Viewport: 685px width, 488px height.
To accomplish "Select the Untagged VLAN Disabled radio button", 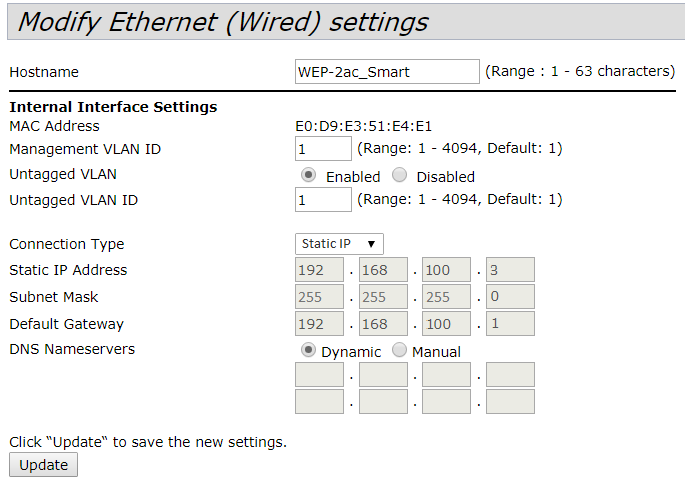I will pos(400,175).
